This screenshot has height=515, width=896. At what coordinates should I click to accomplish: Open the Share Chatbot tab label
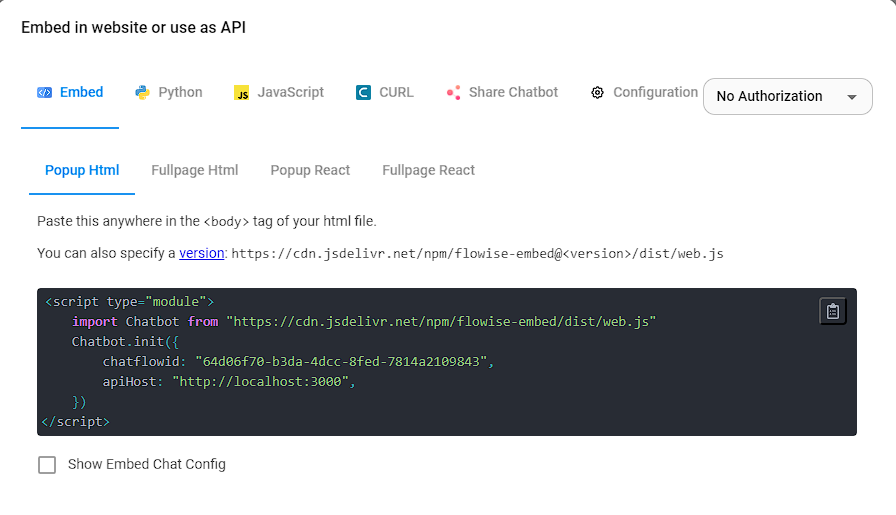513,92
